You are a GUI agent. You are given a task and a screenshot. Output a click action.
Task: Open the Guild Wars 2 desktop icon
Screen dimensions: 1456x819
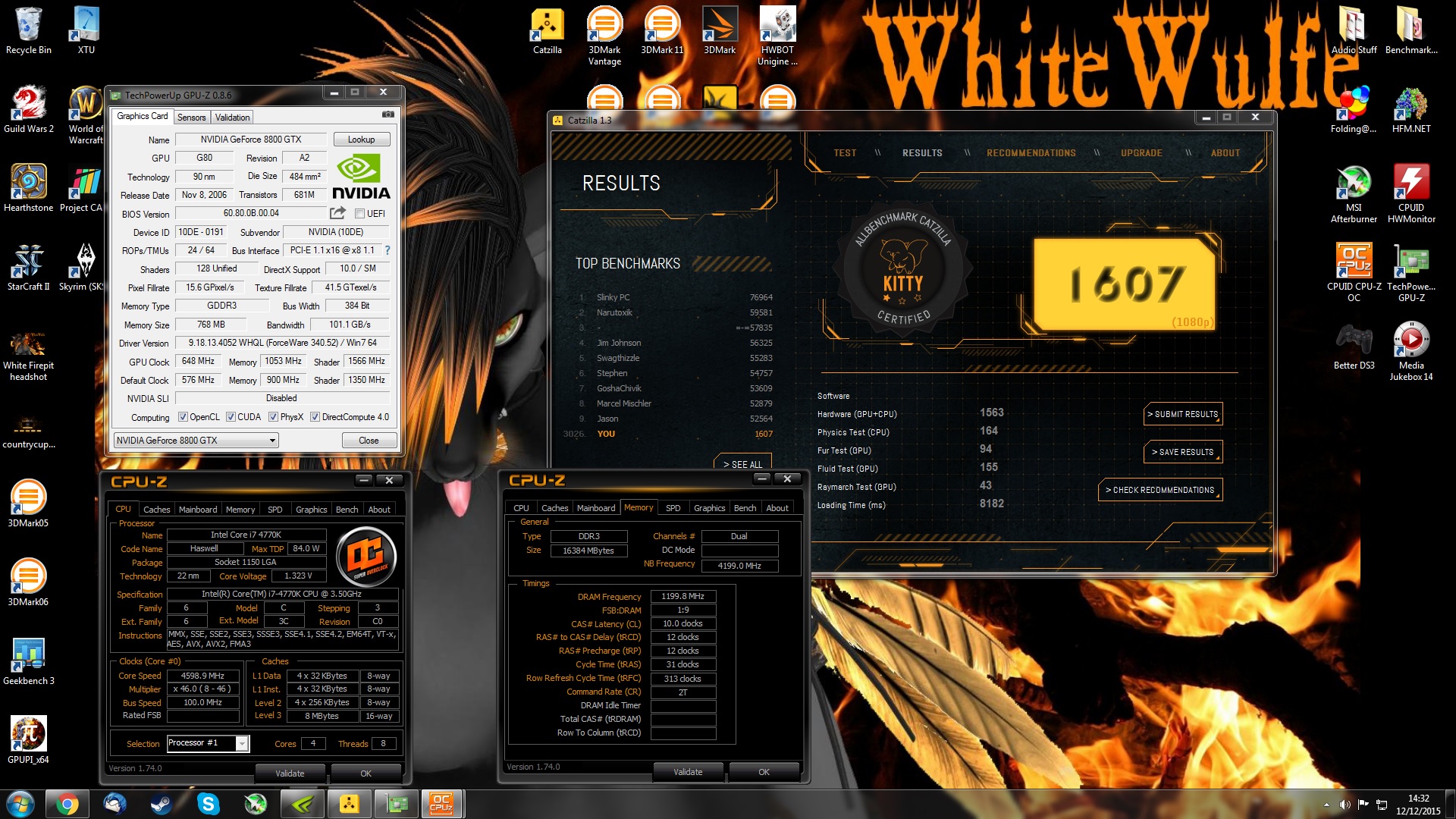pyautogui.click(x=28, y=110)
